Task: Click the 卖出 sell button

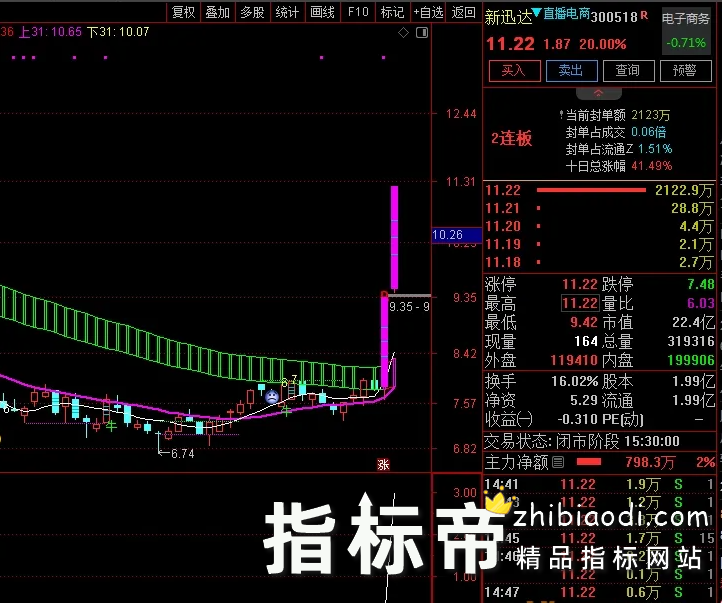Action: pyautogui.click(x=571, y=71)
